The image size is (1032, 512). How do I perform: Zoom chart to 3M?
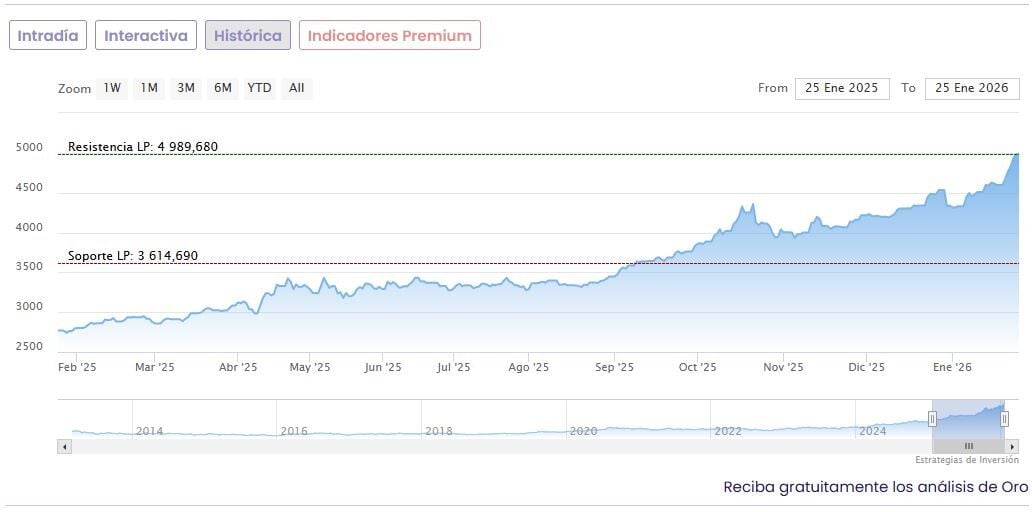tap(186, 88)
